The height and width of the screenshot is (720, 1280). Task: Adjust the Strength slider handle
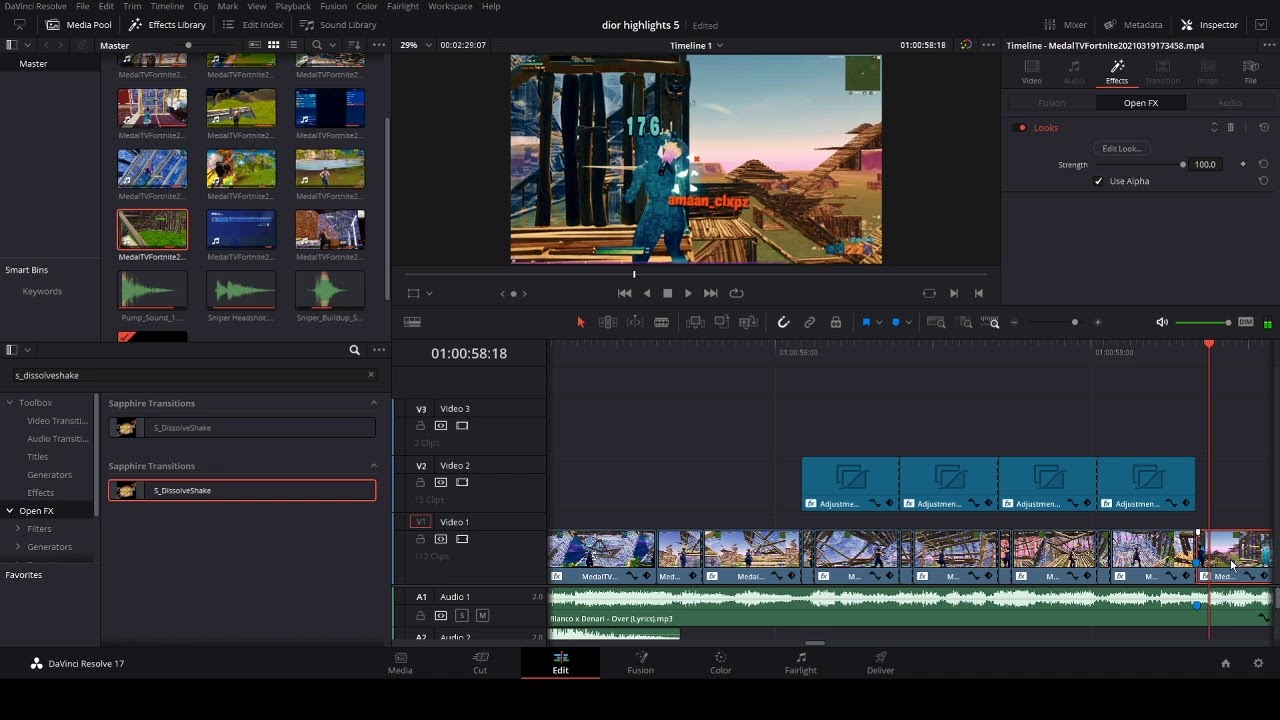(x=1183, y=165)
